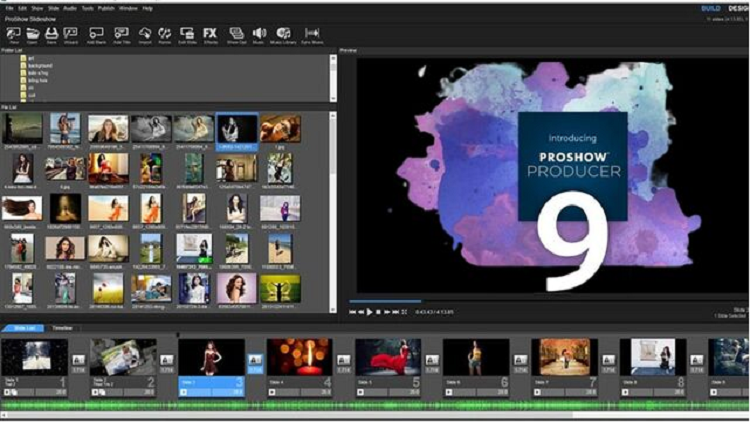Open the Audio menu
Viewport: 750px width, 423px height.
70,9
